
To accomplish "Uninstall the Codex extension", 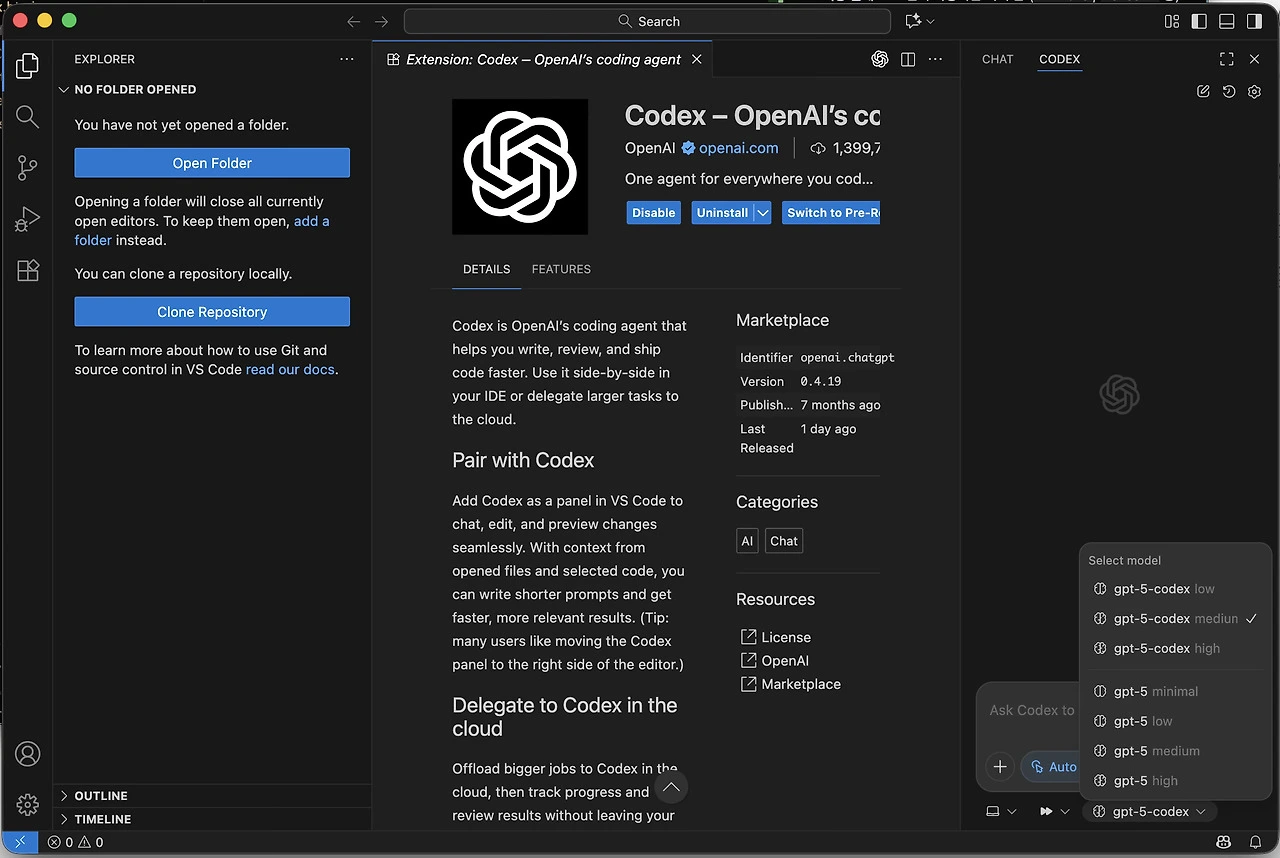I will (x=722, y=213).
